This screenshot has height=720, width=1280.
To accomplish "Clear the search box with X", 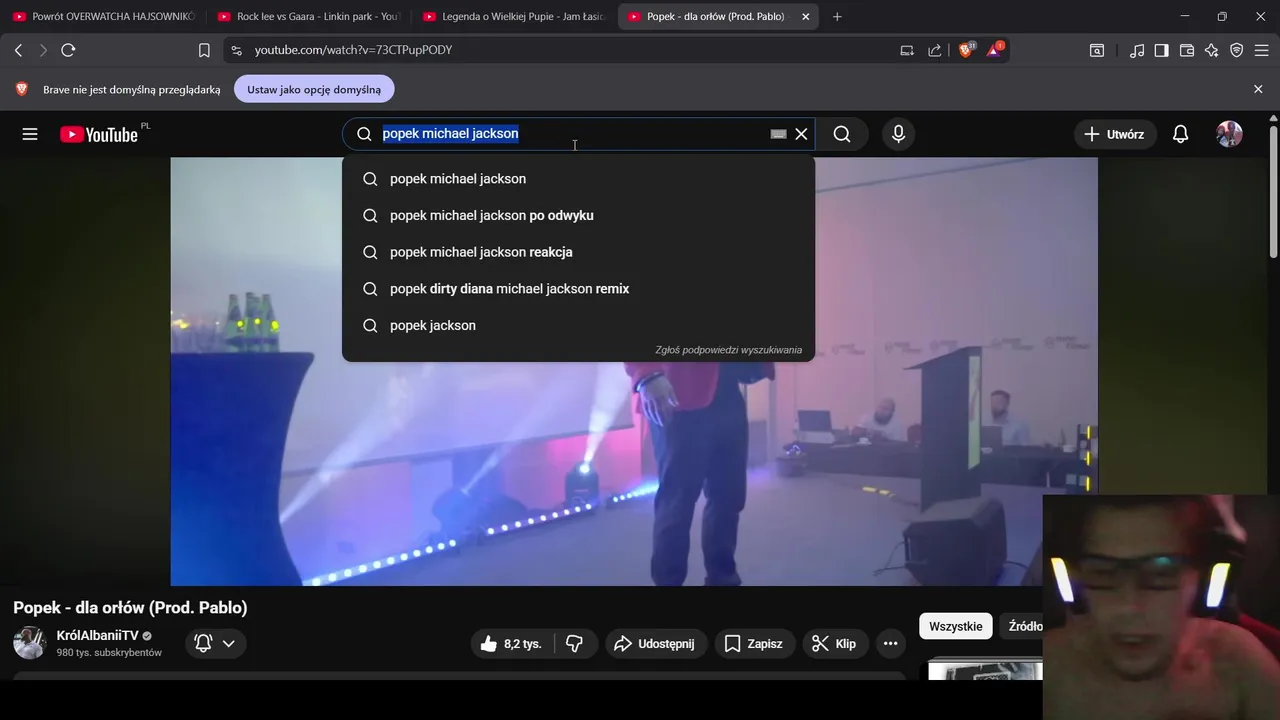I will [x=801, y=134].
